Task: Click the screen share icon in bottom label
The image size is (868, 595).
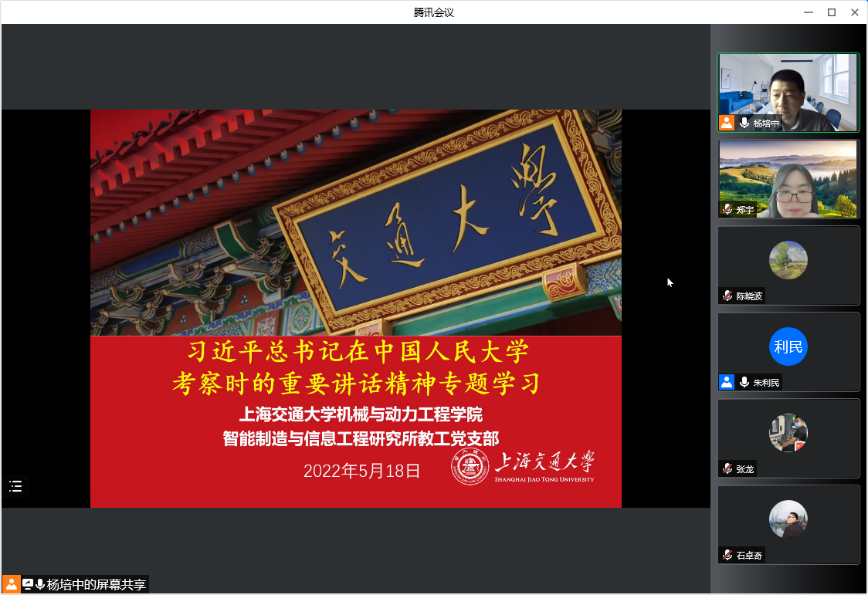Action: [28, 585]
